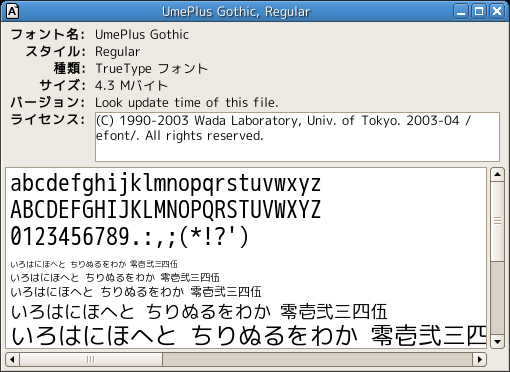The image size is (510, 372).
Task: Click the vertical scrollbar down arrow
Action: pos(497,342)
